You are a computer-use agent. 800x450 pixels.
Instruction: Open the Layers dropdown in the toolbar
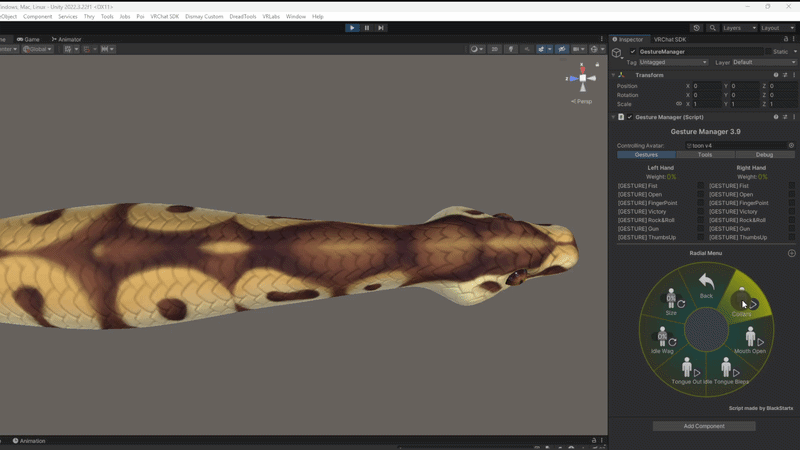[739, 28]
